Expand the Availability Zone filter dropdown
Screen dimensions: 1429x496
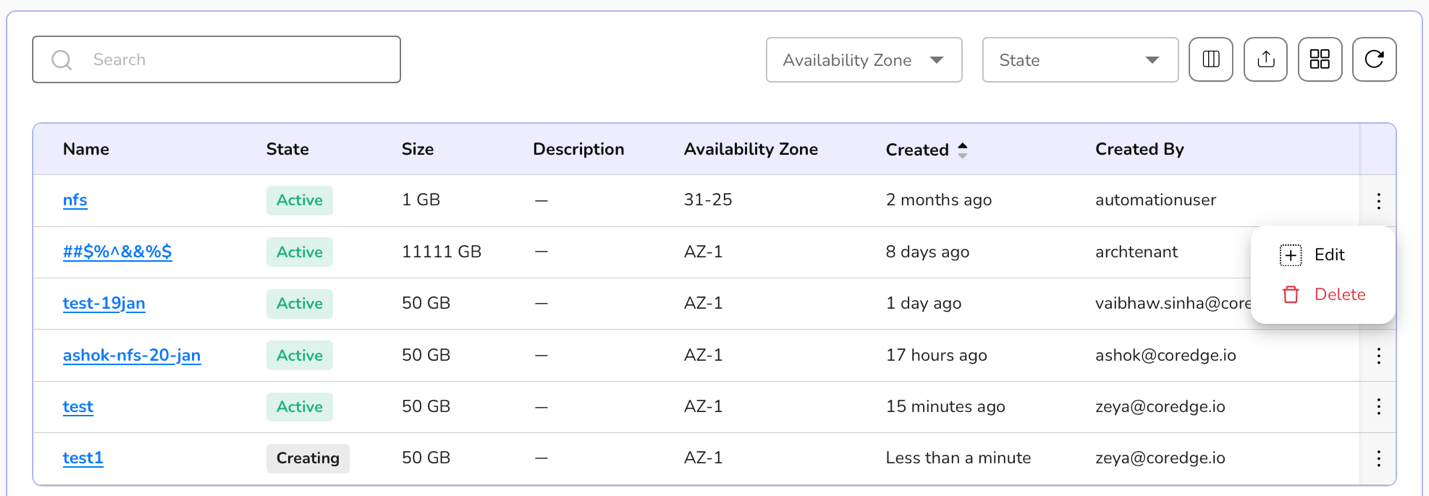(x=863, y=60)
